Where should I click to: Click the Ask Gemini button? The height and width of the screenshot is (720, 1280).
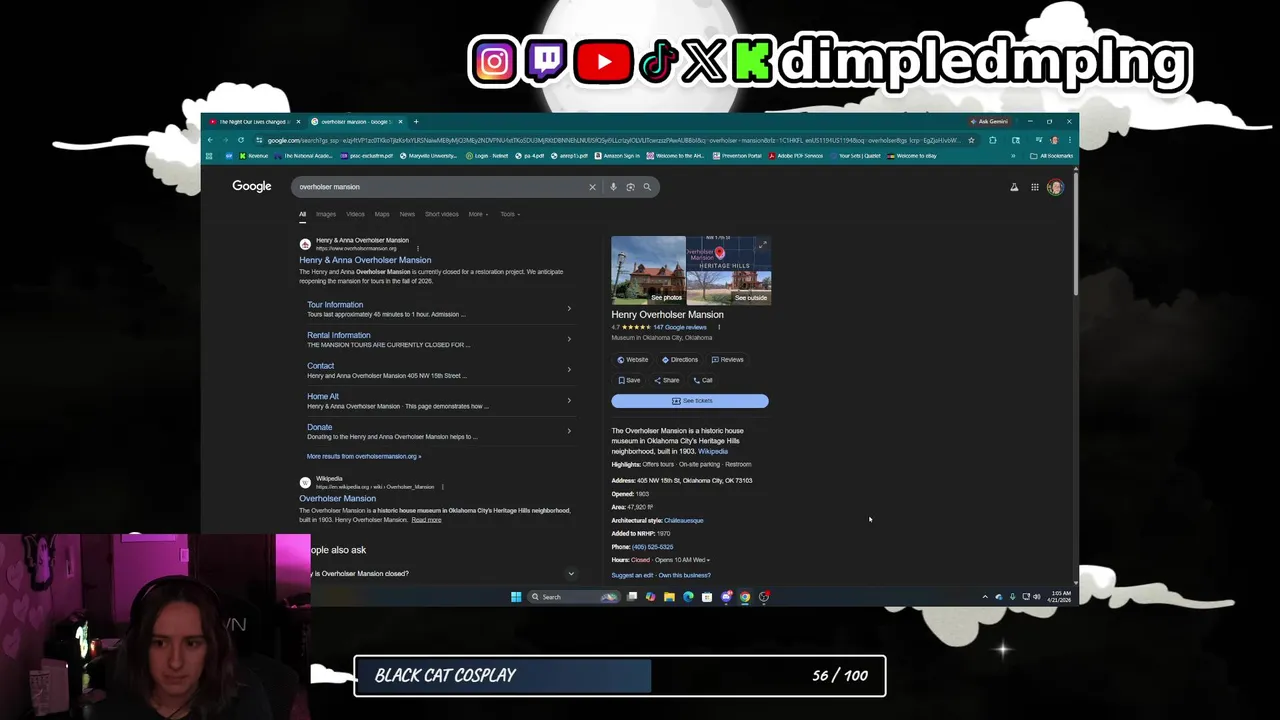coord(989,121)
